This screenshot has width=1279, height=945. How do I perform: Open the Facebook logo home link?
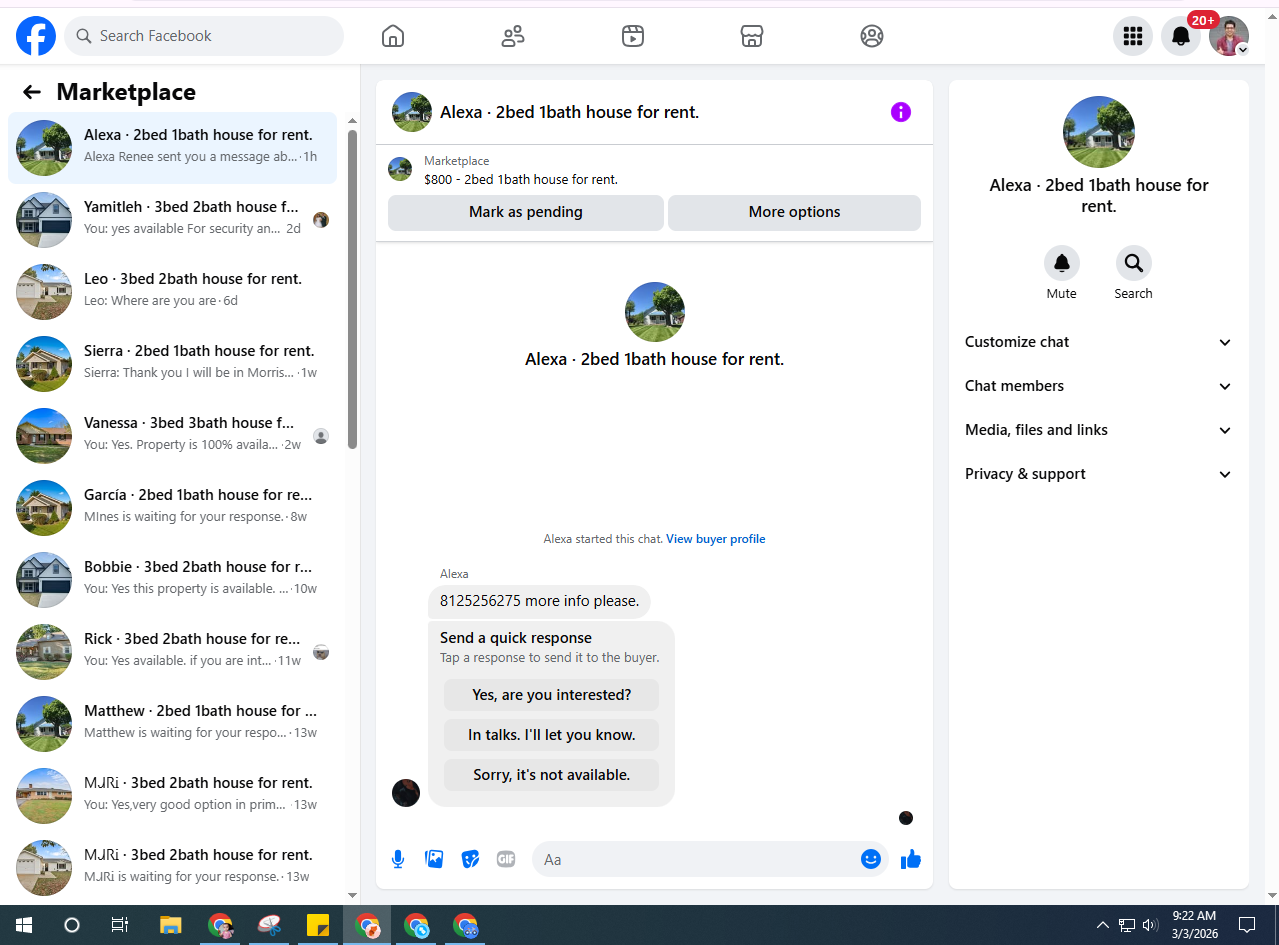pos(36,36)
